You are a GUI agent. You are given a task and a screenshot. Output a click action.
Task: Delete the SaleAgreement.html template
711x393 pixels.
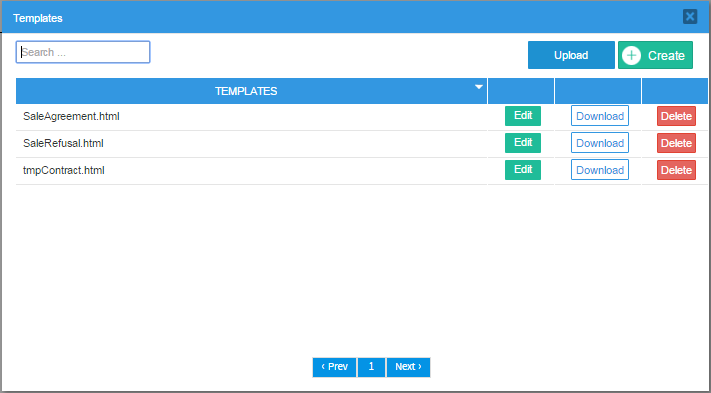pyautogui.click(x=676, y=116)
